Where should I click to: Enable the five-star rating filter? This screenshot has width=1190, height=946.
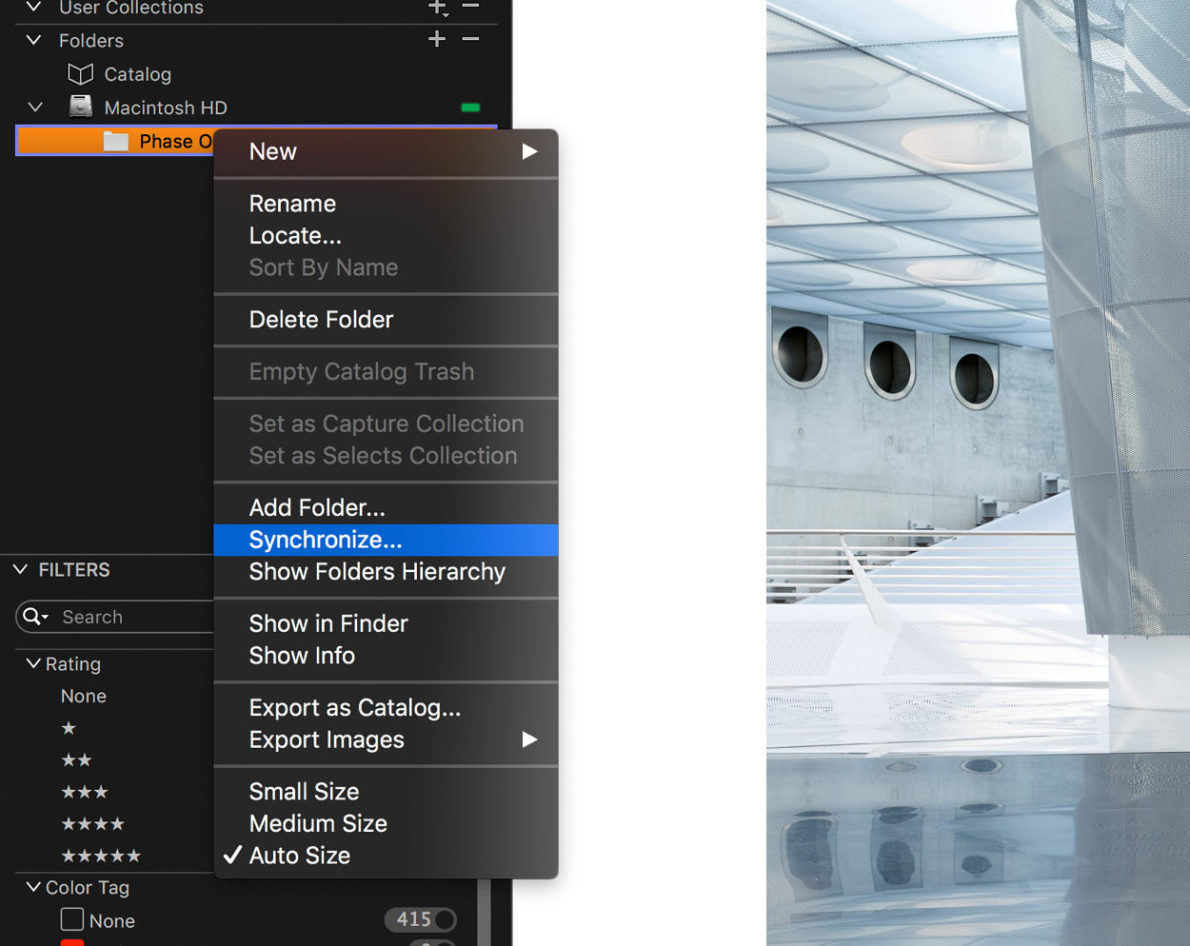pos(101,856)
